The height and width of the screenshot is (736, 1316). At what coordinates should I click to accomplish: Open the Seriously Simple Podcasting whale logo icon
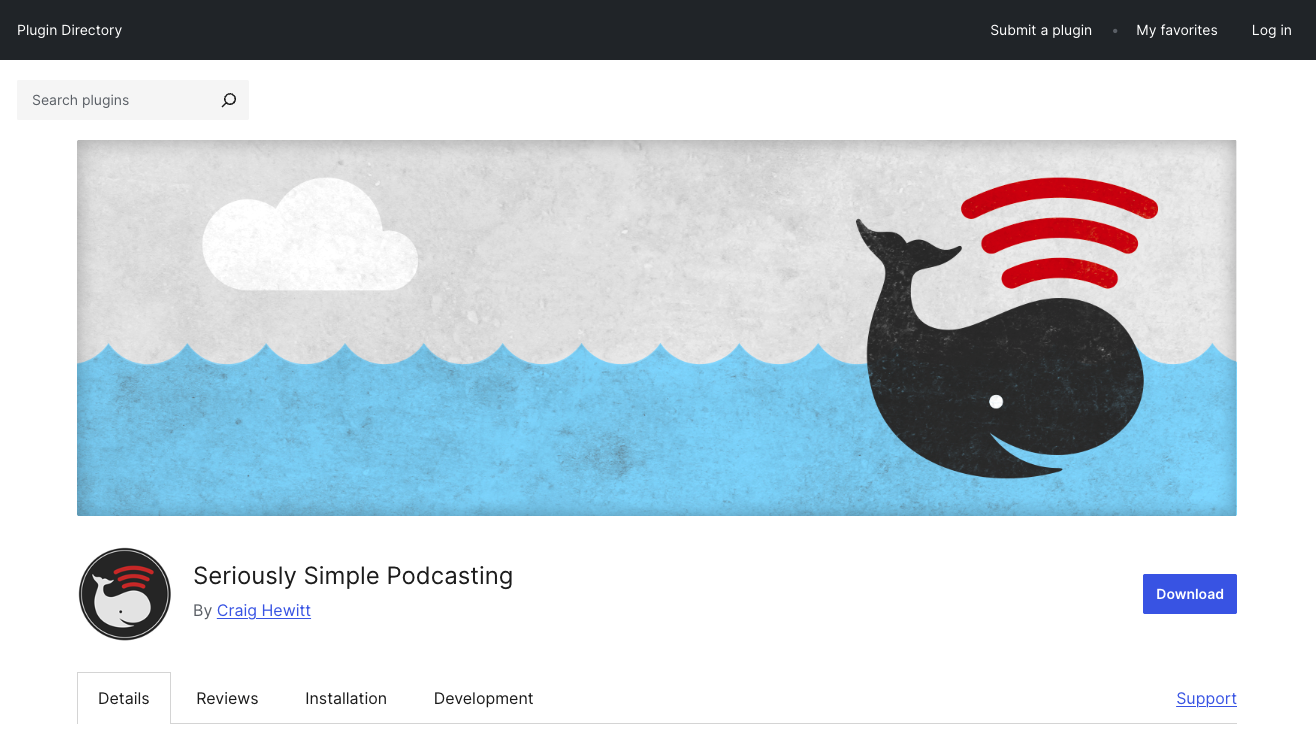[125, 594]
